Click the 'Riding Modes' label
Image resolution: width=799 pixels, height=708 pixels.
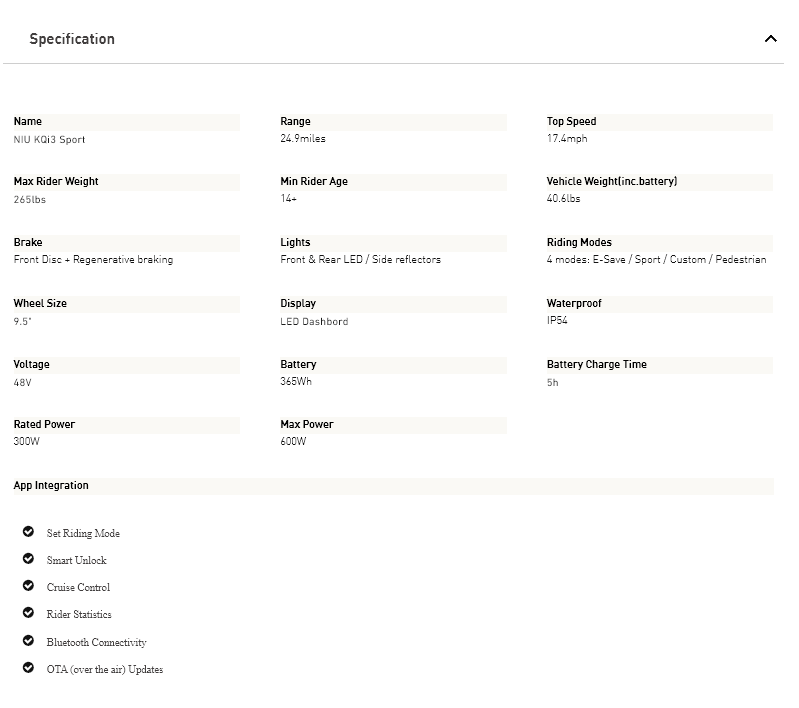coord(579,243)
